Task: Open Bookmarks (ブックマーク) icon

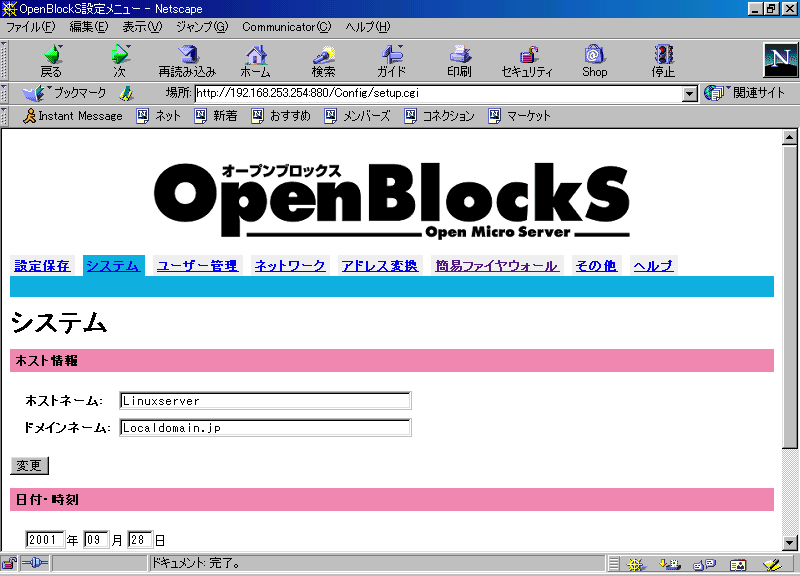Action: [64, 93]
